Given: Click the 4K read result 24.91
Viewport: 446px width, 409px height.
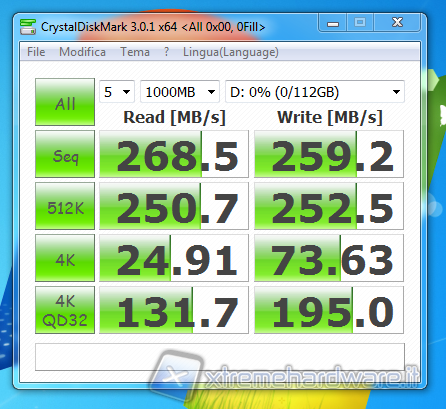Looking at the screenshot, I should pyautogui.click(x=174, y=258).
